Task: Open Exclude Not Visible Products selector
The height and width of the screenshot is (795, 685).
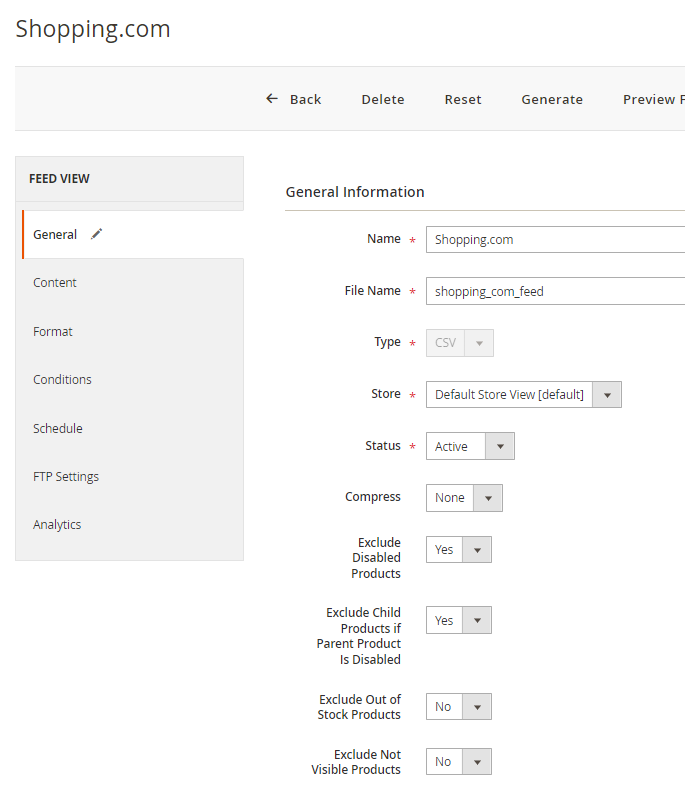Action: 458,762
